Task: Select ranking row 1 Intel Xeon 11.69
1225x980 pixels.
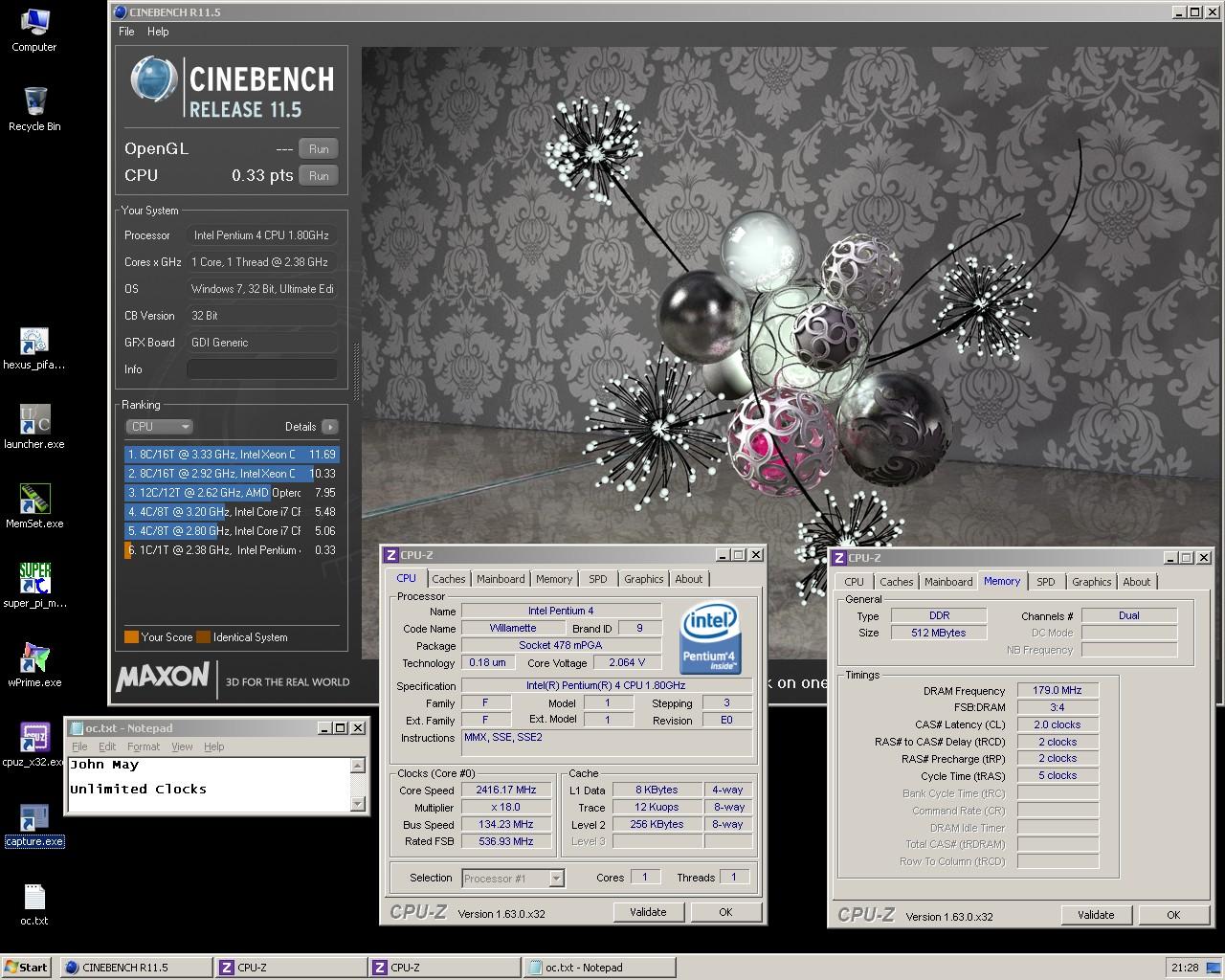Action: click(x=232, y=455)
